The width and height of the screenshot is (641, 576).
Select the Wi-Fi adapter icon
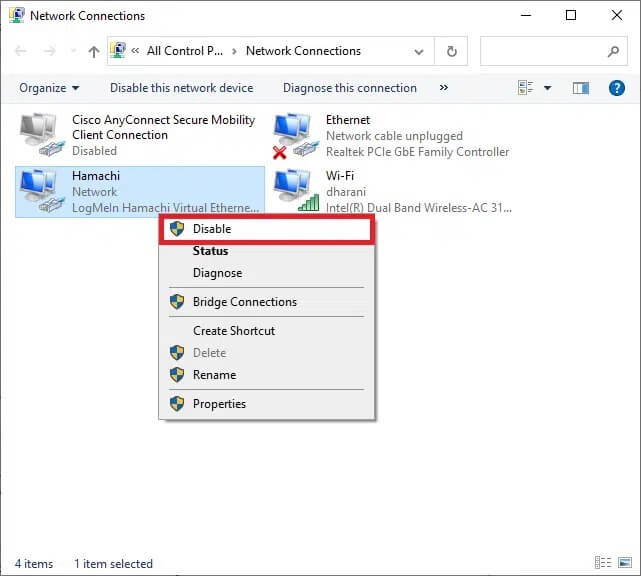(296, 191)
